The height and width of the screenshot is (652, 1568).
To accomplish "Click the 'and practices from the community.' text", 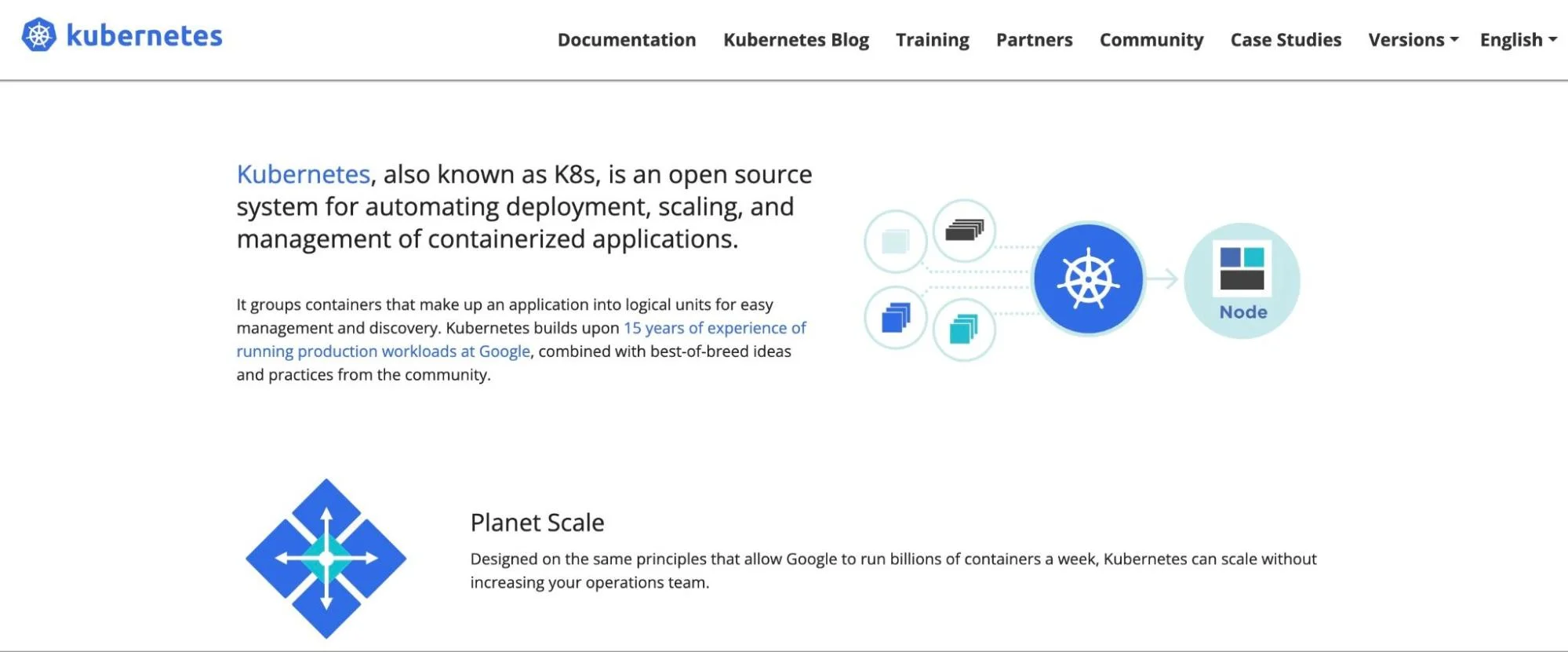I will click(x=364, y=375).
